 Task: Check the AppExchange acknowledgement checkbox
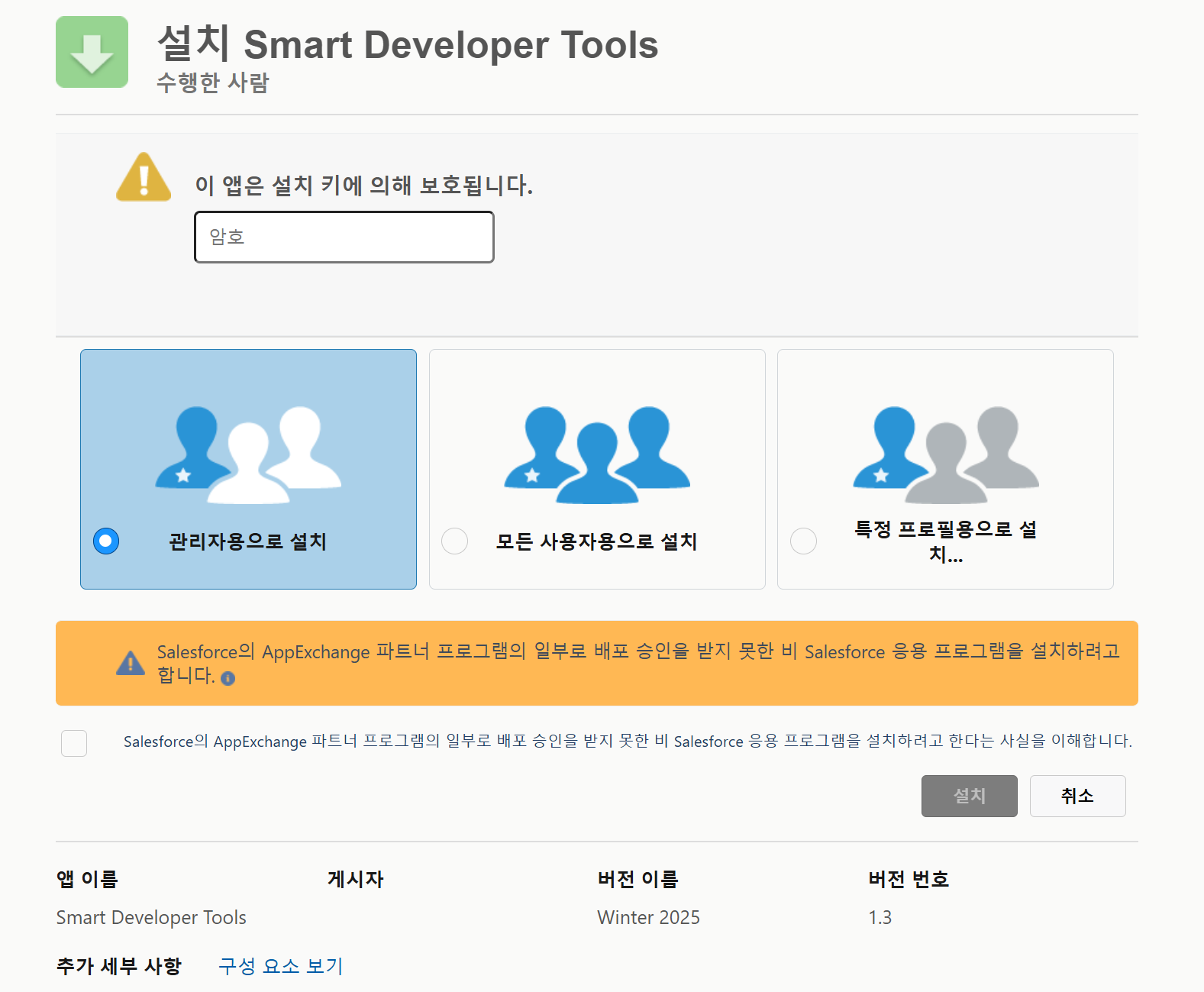click(74, 743)
